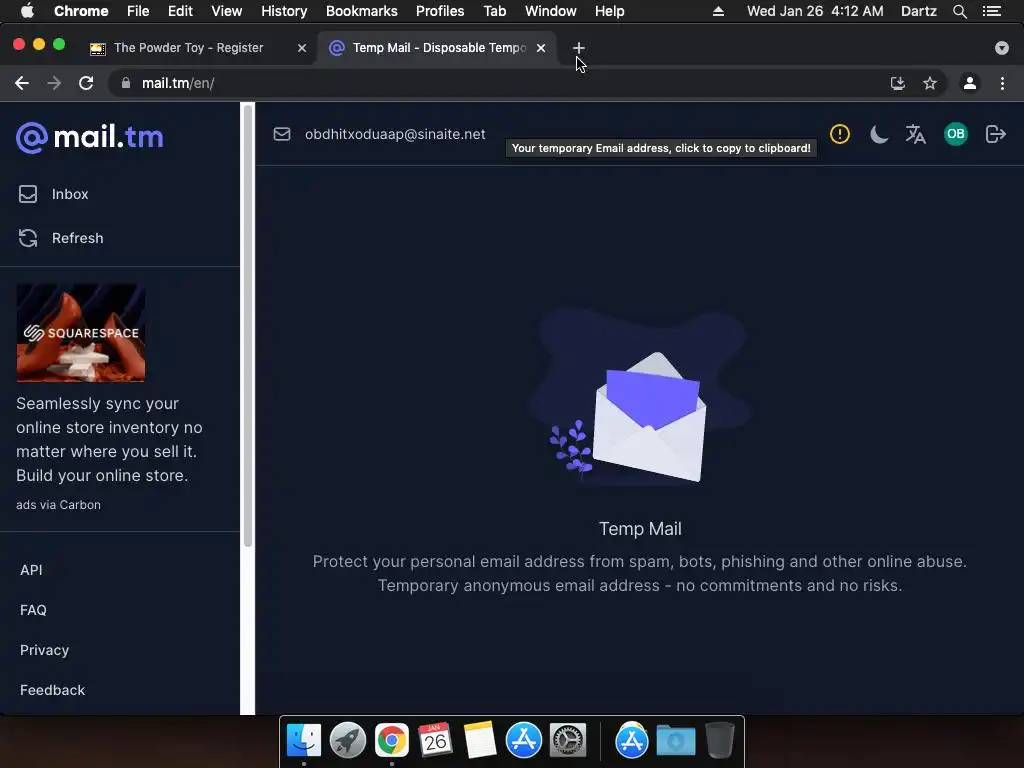Viewport: 1024px width, 768px height.
Task: Open the Privacy link
Action: (x=44, y=650)
